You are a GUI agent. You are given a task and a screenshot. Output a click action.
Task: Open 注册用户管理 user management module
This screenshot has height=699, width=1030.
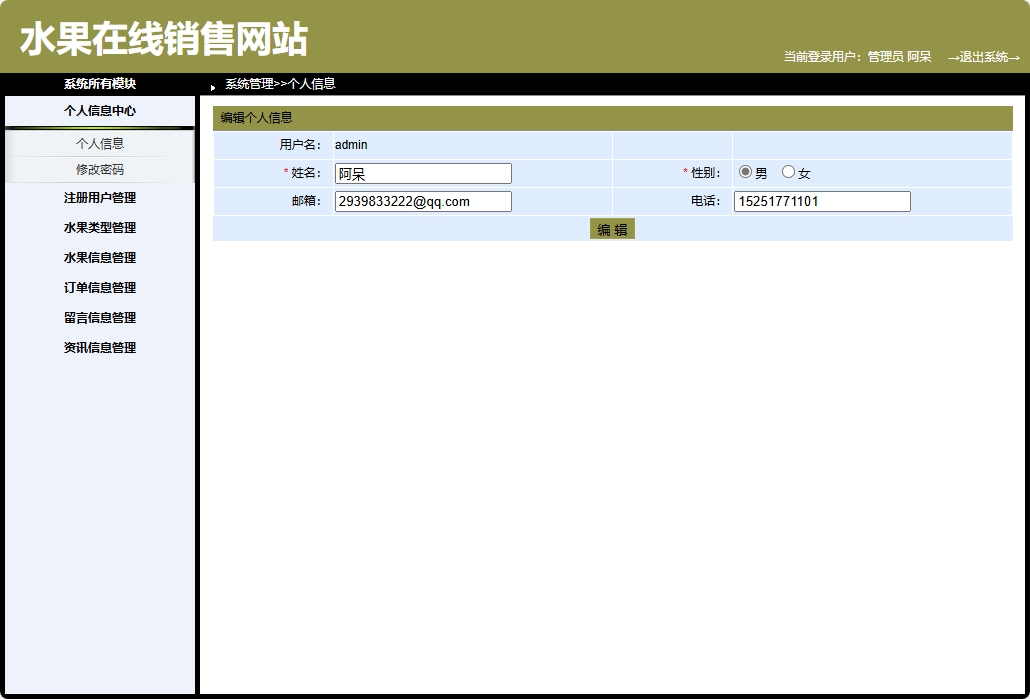[x=99, y=197]
